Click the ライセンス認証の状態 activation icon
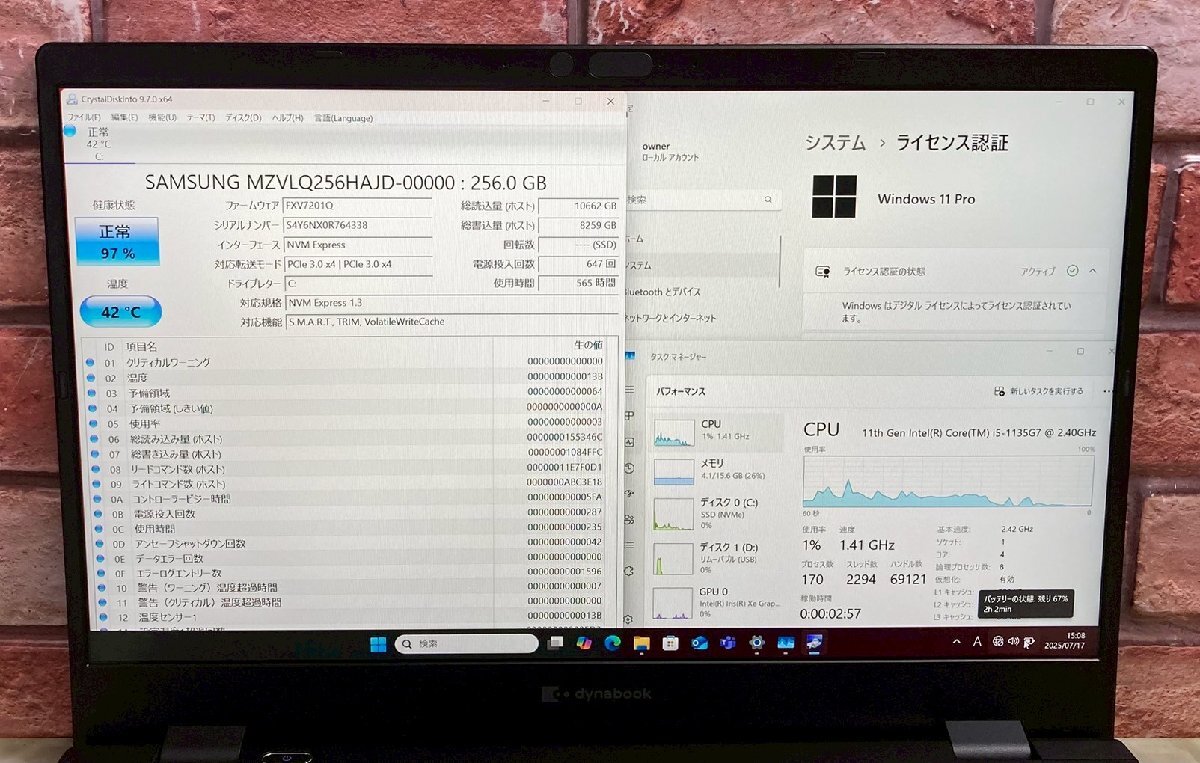 coord(823,271)
